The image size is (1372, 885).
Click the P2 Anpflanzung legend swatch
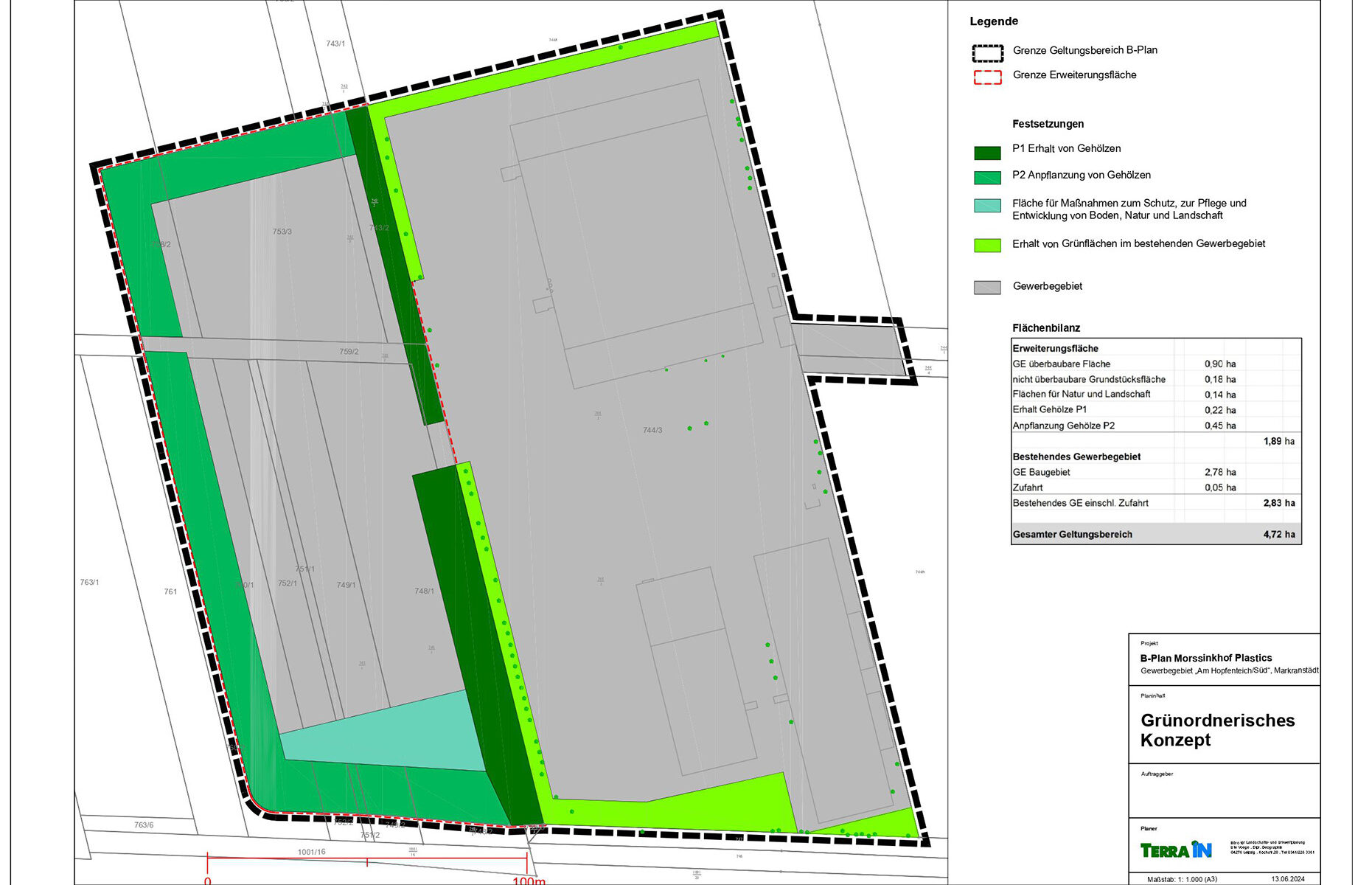coord(987,178)
